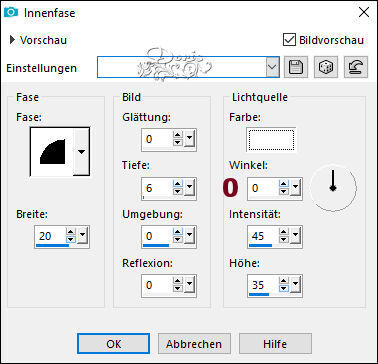The image size is (378, 364).
Task: Increase Glättung with the up arrow
Action: 178,135
